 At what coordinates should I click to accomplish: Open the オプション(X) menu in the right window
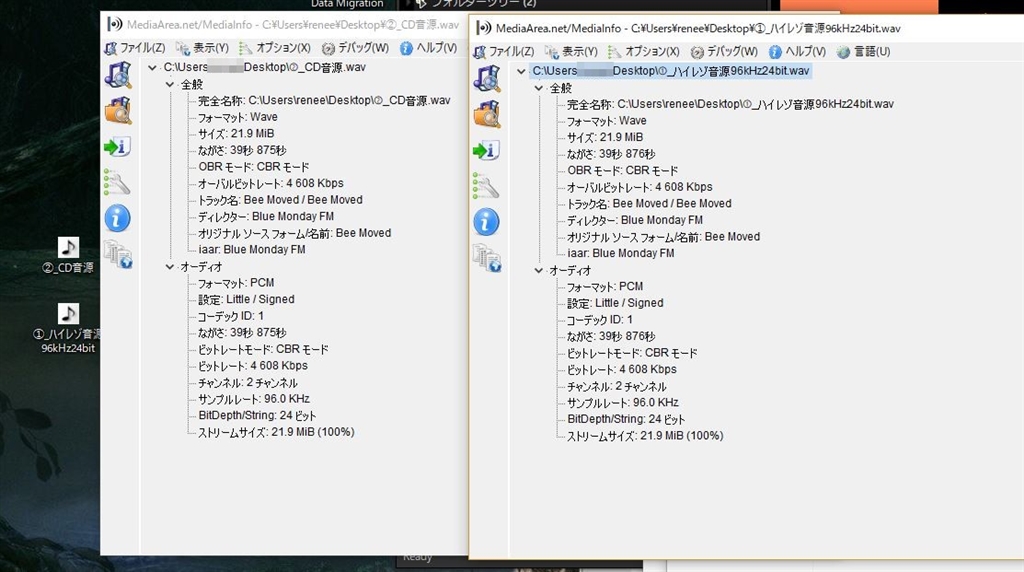pyautogui.click(x=644, y=52)
